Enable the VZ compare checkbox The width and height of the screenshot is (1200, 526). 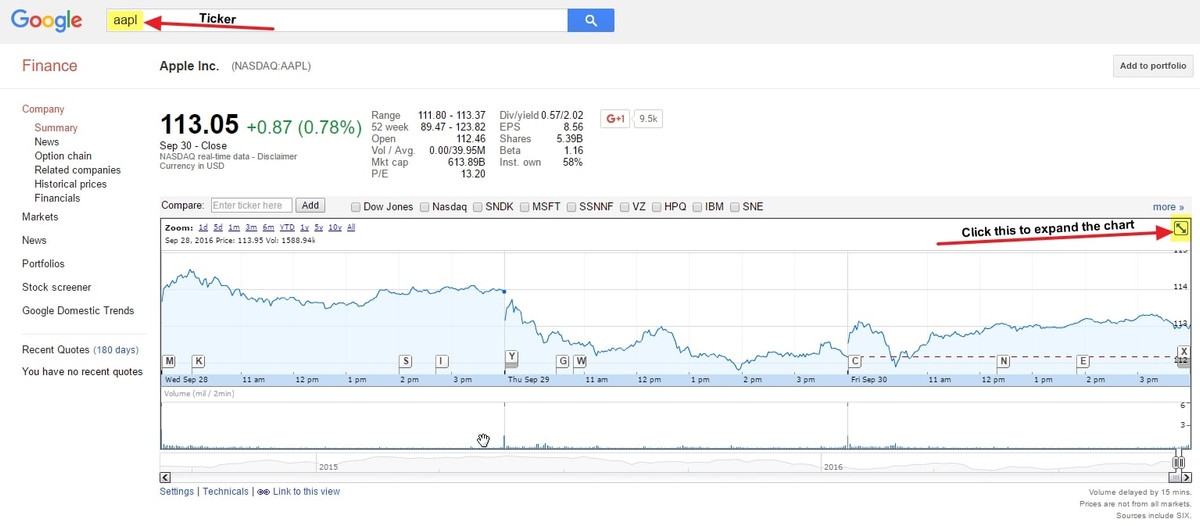(x=625, y=207)
